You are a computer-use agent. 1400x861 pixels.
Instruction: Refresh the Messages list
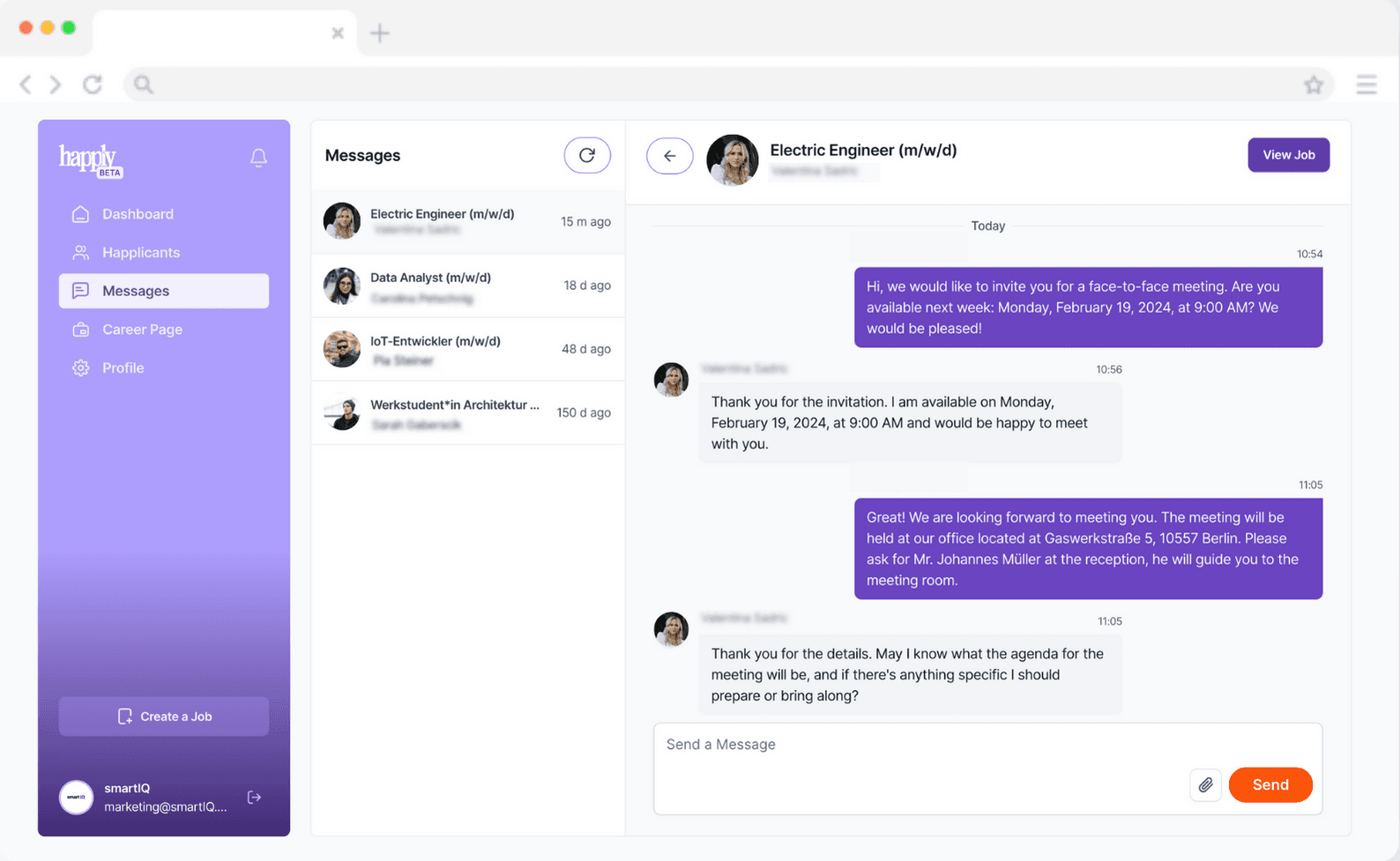[587, 156]
